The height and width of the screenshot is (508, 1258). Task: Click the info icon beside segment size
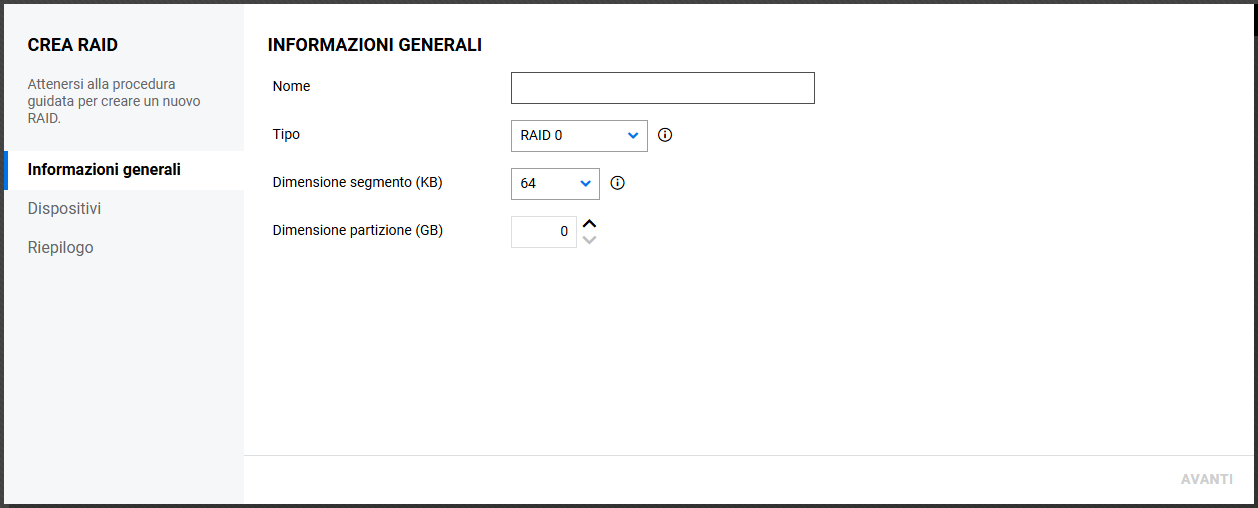point(617,183)
